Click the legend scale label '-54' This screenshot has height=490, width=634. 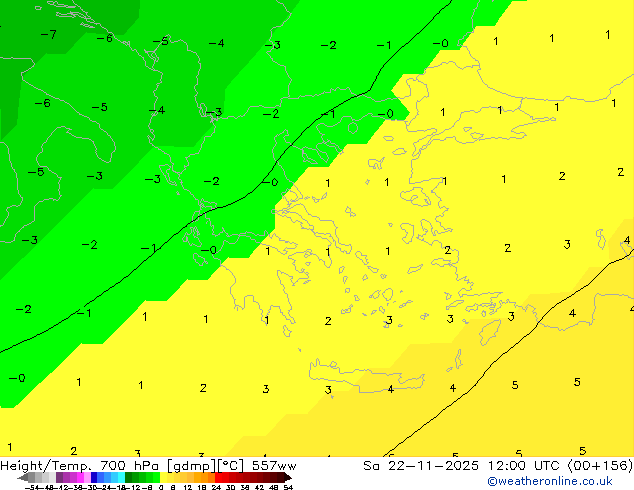point(32,487)
